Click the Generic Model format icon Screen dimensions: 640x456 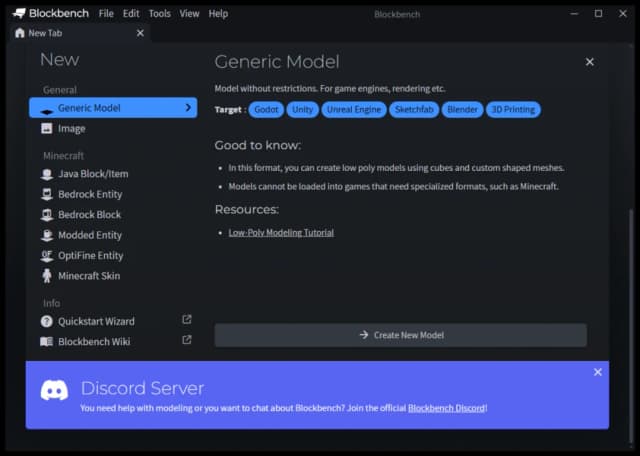[x=47, y=112]
